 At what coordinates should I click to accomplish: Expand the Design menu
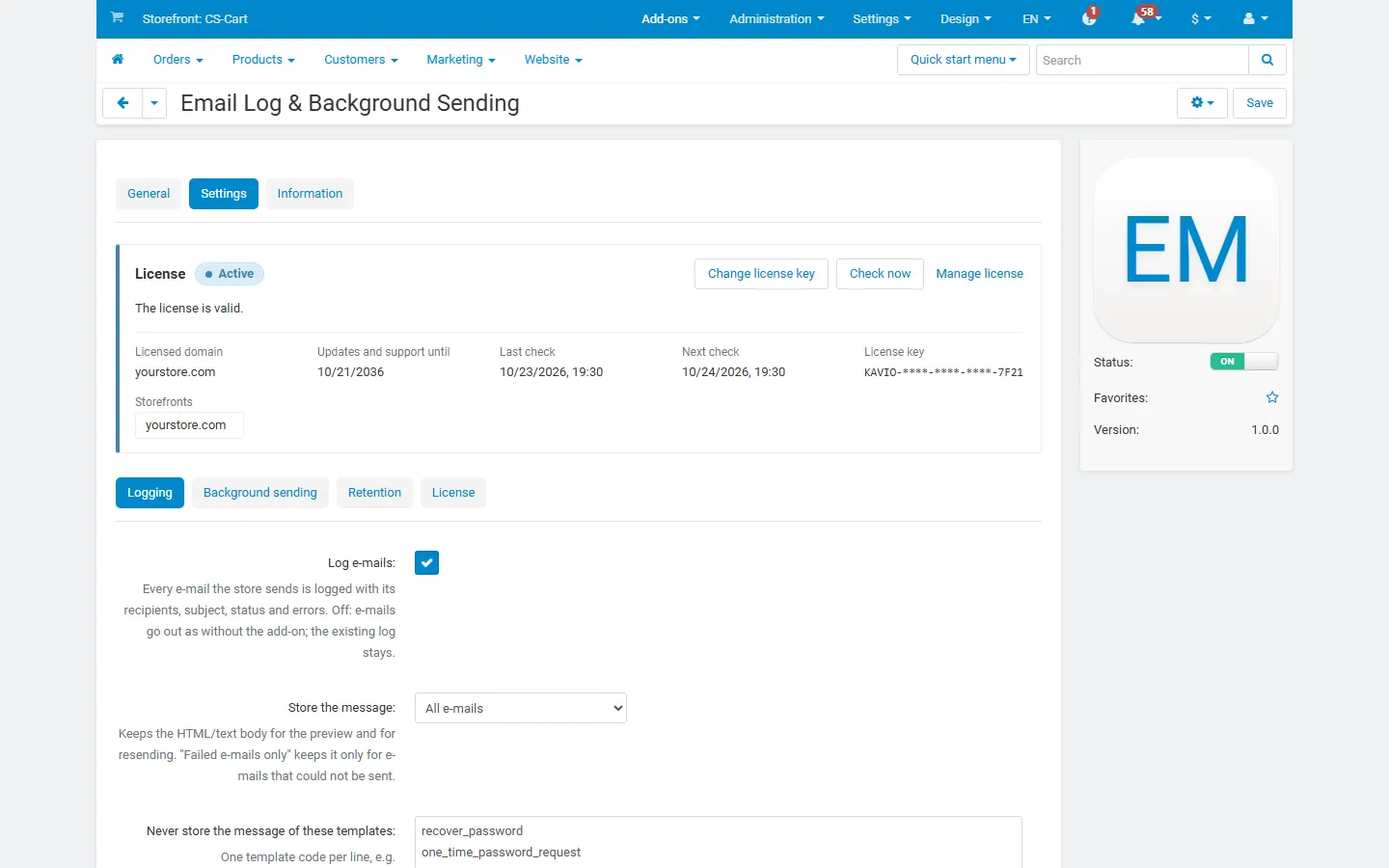[966, 18]
